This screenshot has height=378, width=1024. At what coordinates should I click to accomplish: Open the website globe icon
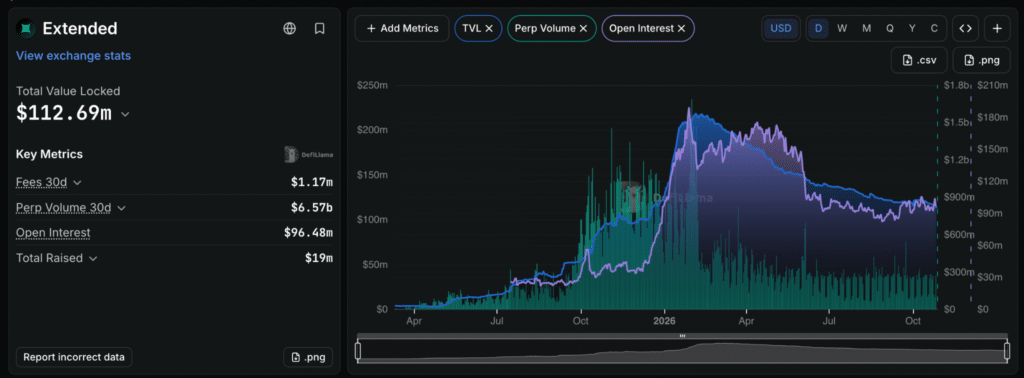pos(290,29)
